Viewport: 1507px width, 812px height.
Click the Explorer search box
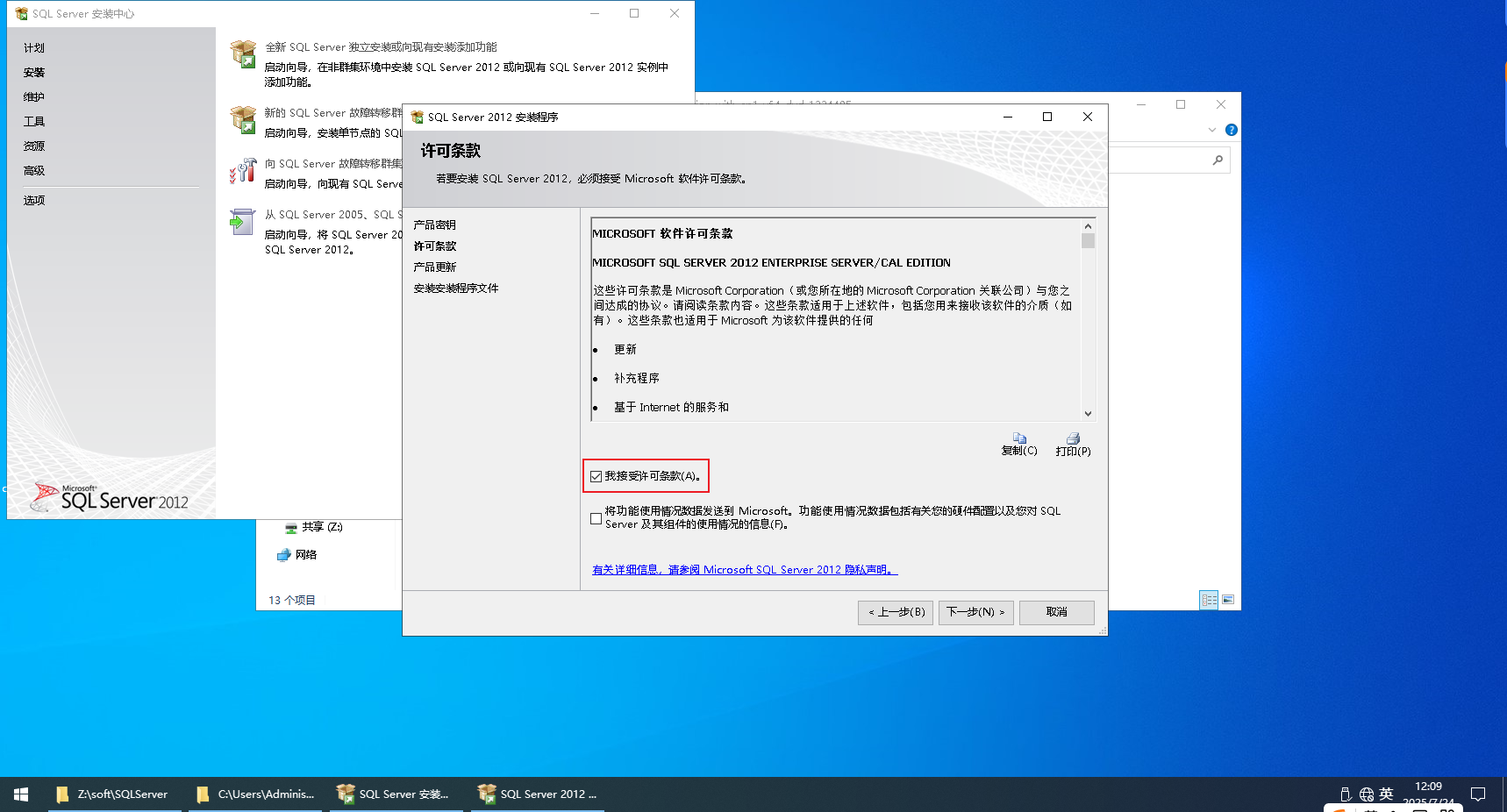coord(1168,160)
